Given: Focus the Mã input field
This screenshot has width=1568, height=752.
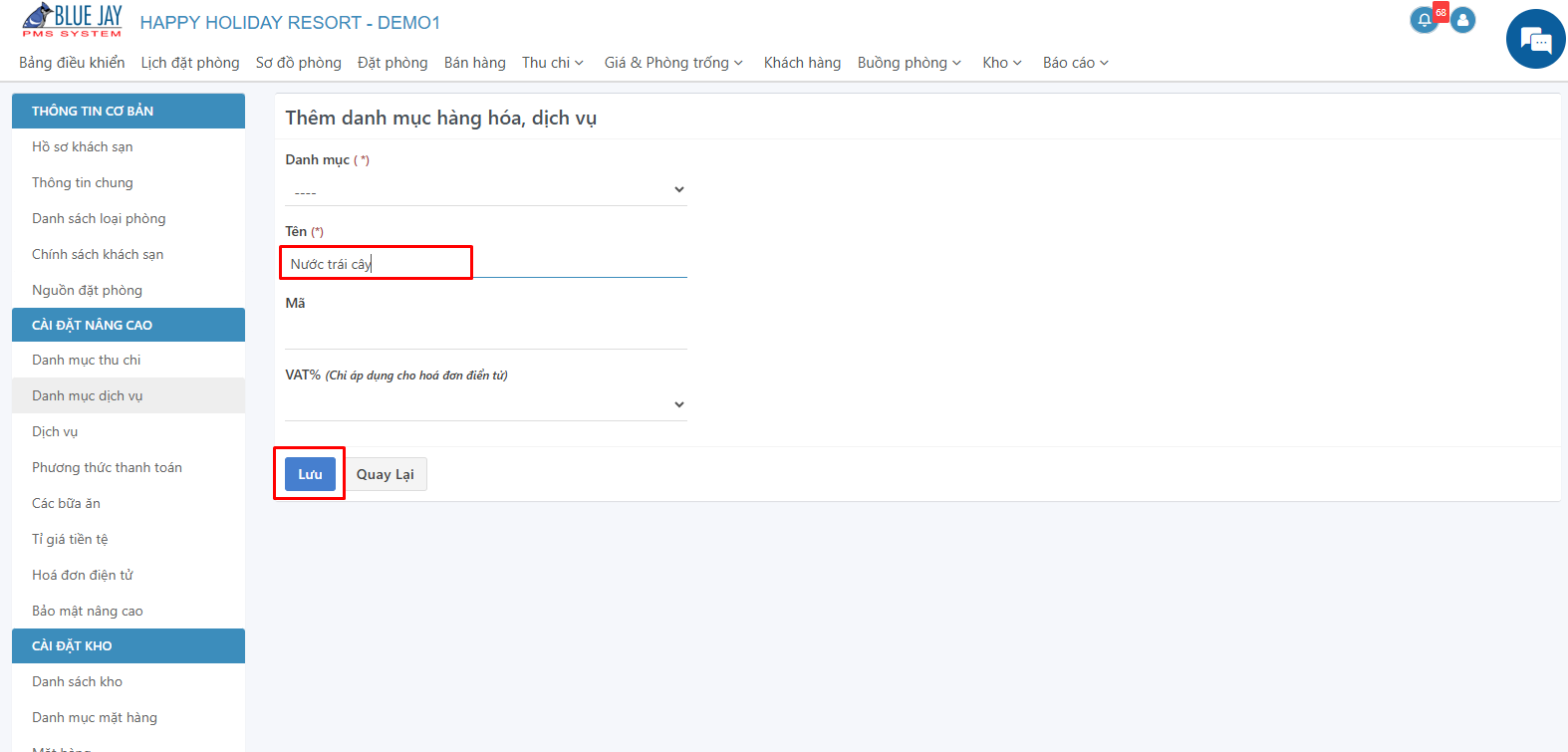Looking at the screenshot, I should click(x=486, y=334).
